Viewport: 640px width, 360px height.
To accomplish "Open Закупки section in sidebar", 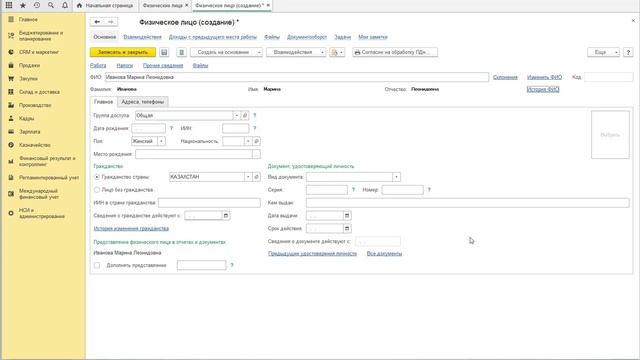I will [28, 78].
